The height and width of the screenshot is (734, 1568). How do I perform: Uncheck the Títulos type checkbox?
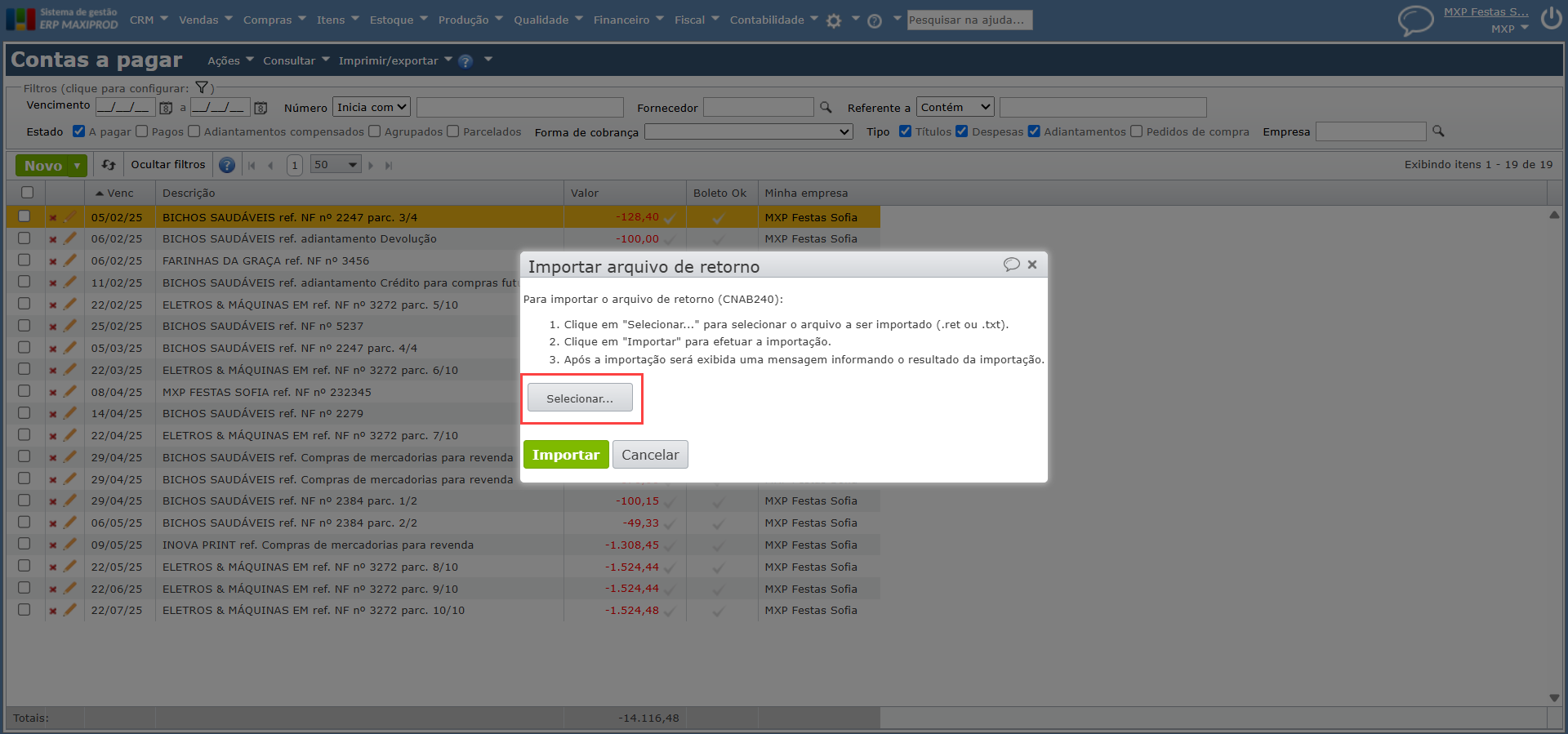point(905,131)
